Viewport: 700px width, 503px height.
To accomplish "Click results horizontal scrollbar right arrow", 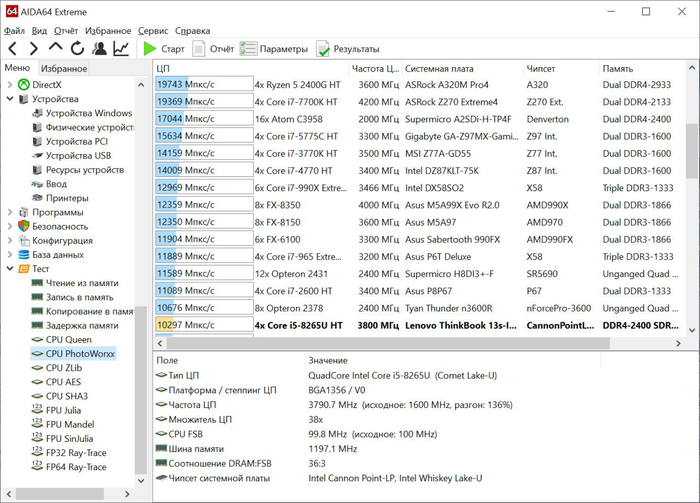I will (x=678, y=343).
